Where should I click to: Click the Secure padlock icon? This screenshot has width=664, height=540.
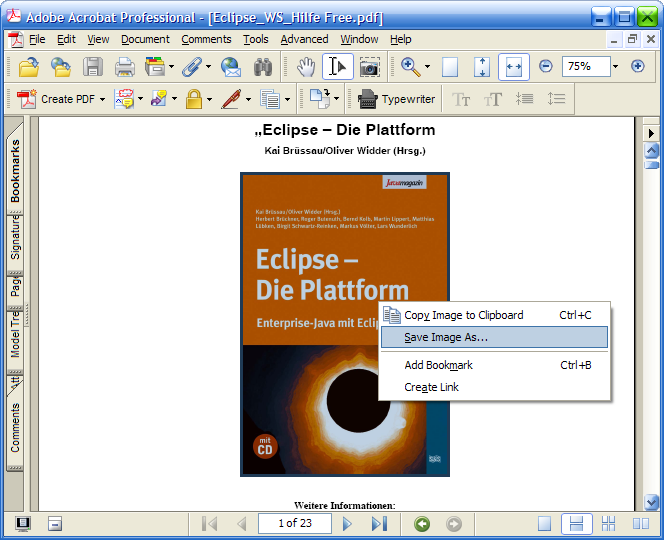point(194,99)
